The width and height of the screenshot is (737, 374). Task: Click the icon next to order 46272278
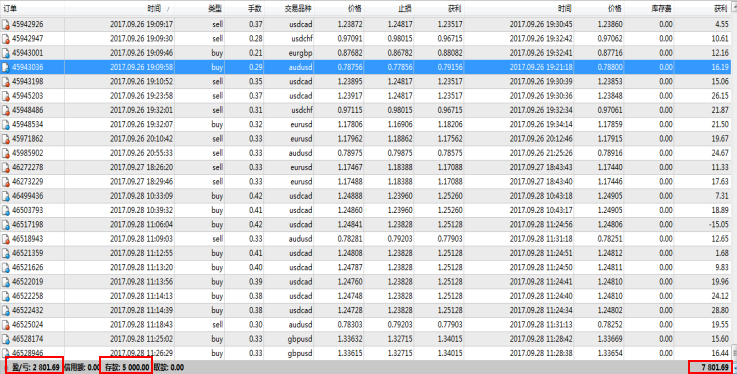[x=6, y=167]
